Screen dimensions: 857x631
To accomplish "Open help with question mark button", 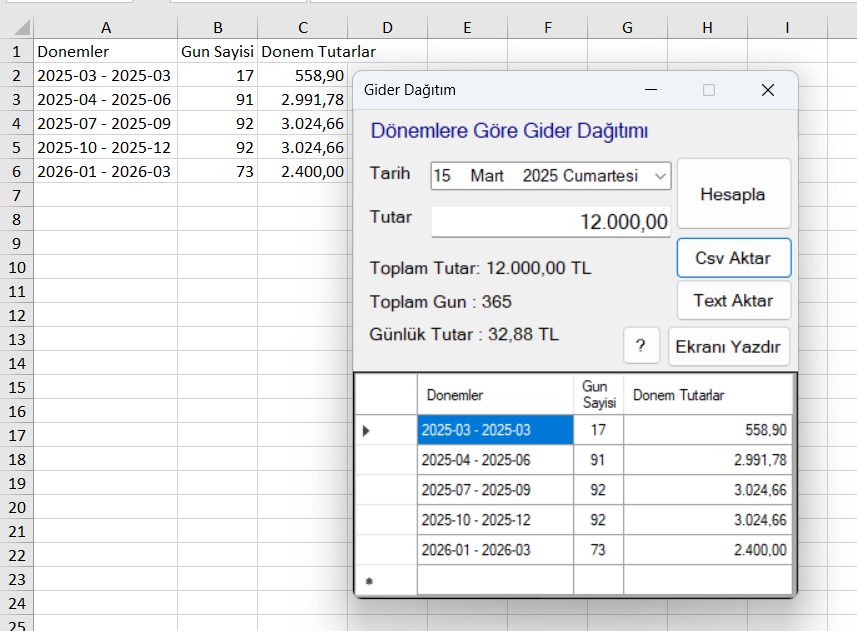I will [640, 347].
